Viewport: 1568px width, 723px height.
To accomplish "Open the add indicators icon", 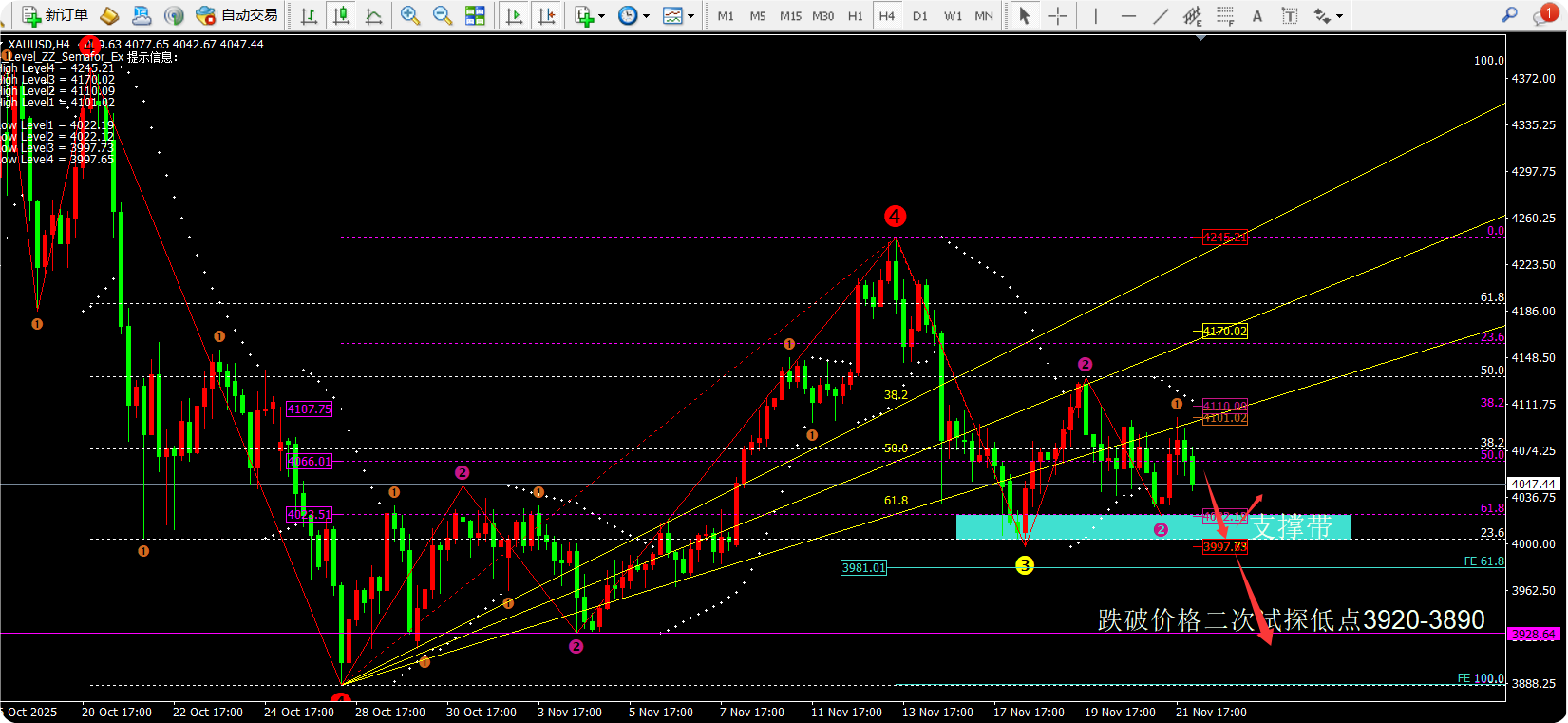I will pos(584,15).
